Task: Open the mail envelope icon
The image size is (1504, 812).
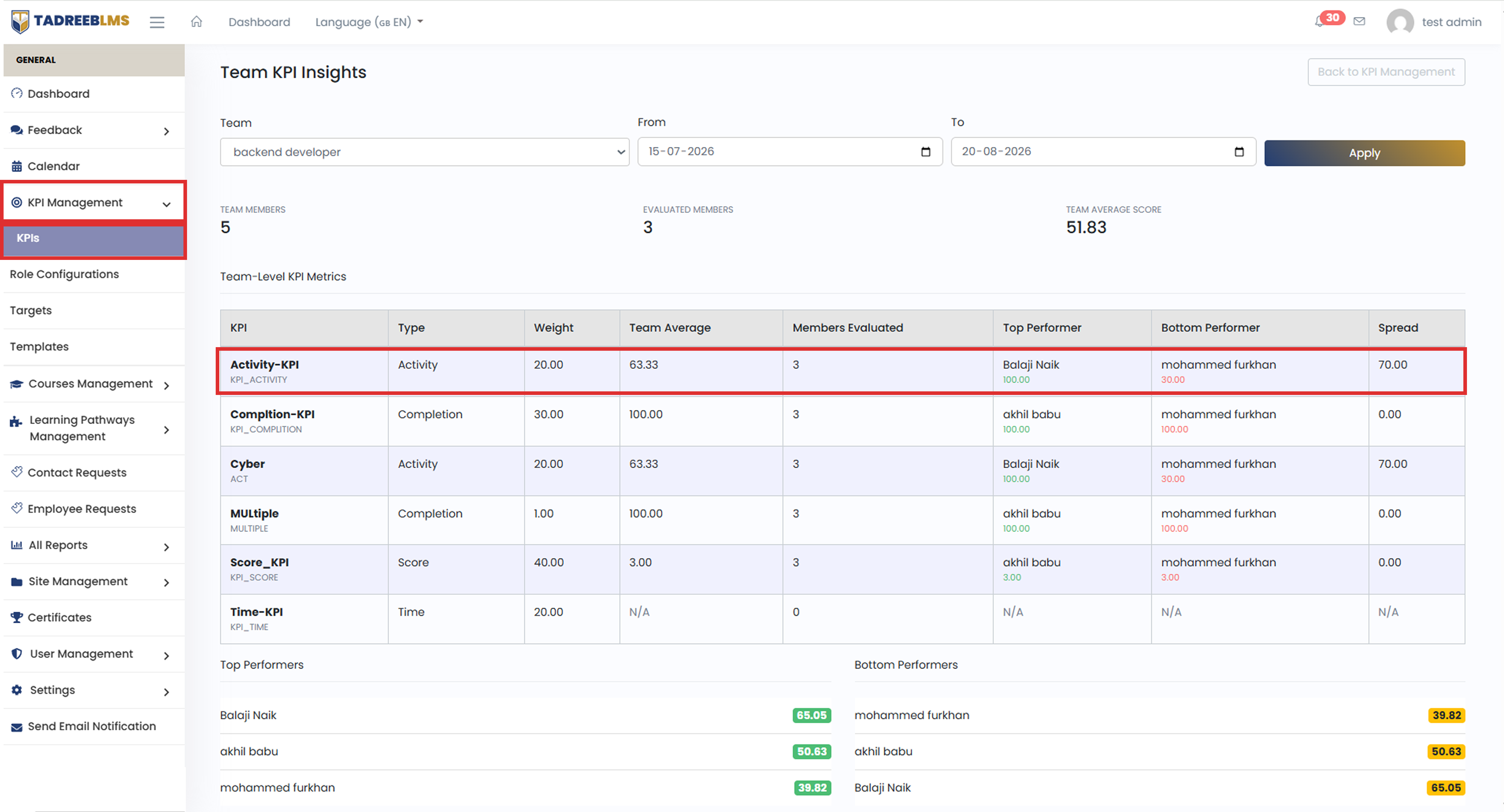Action: [1359, 22]
